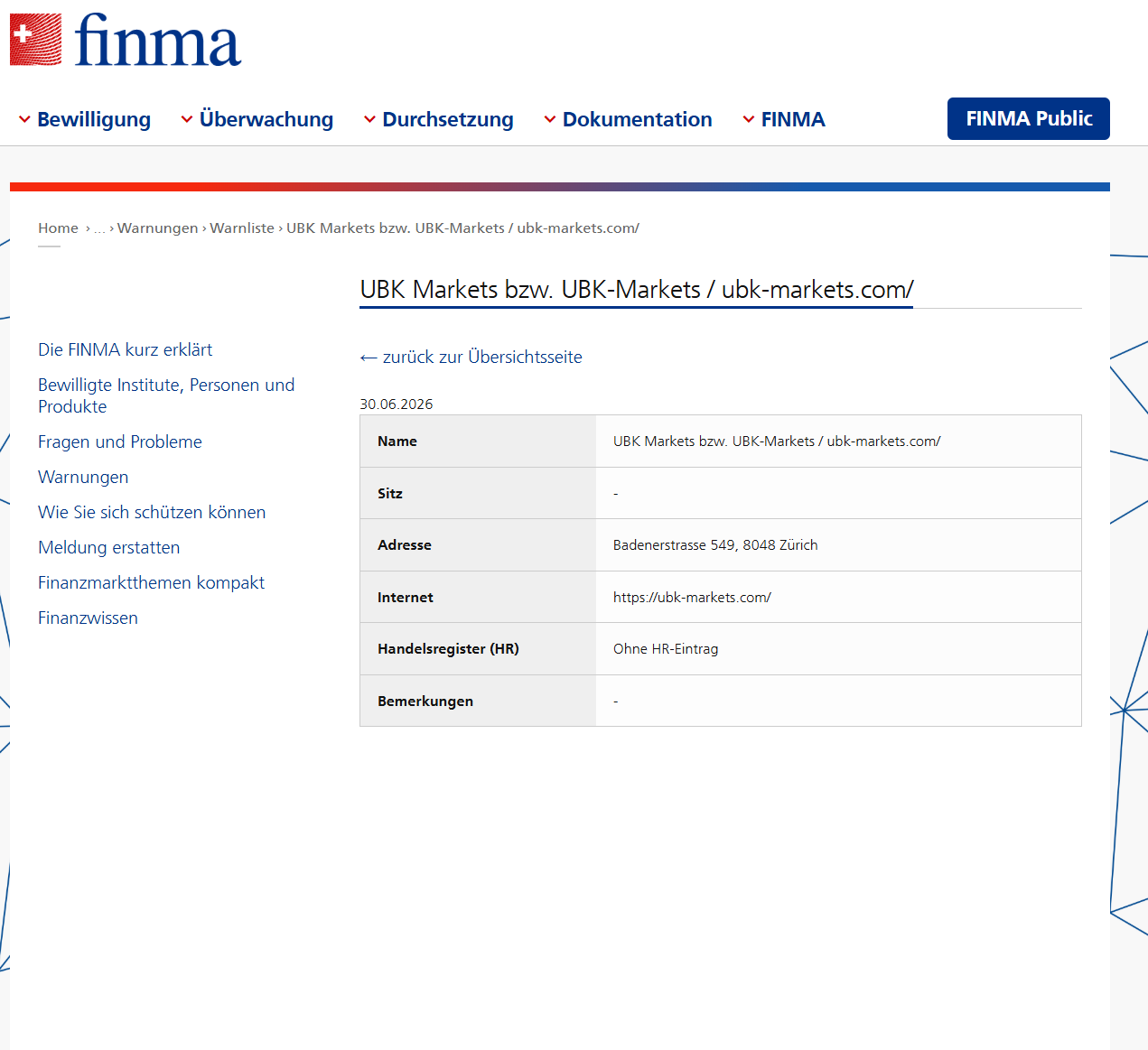Expand chevron beside Überwachung

coord(187,119)
